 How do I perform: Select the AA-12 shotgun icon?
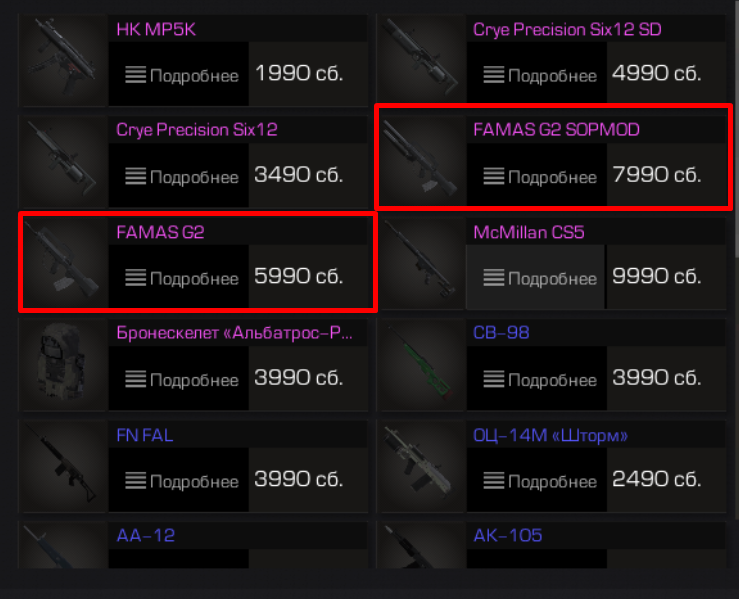63,545
